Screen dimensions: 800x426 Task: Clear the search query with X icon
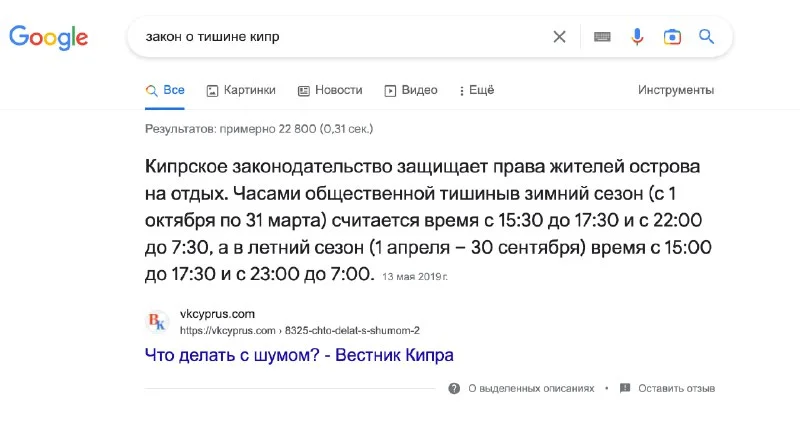559,37
